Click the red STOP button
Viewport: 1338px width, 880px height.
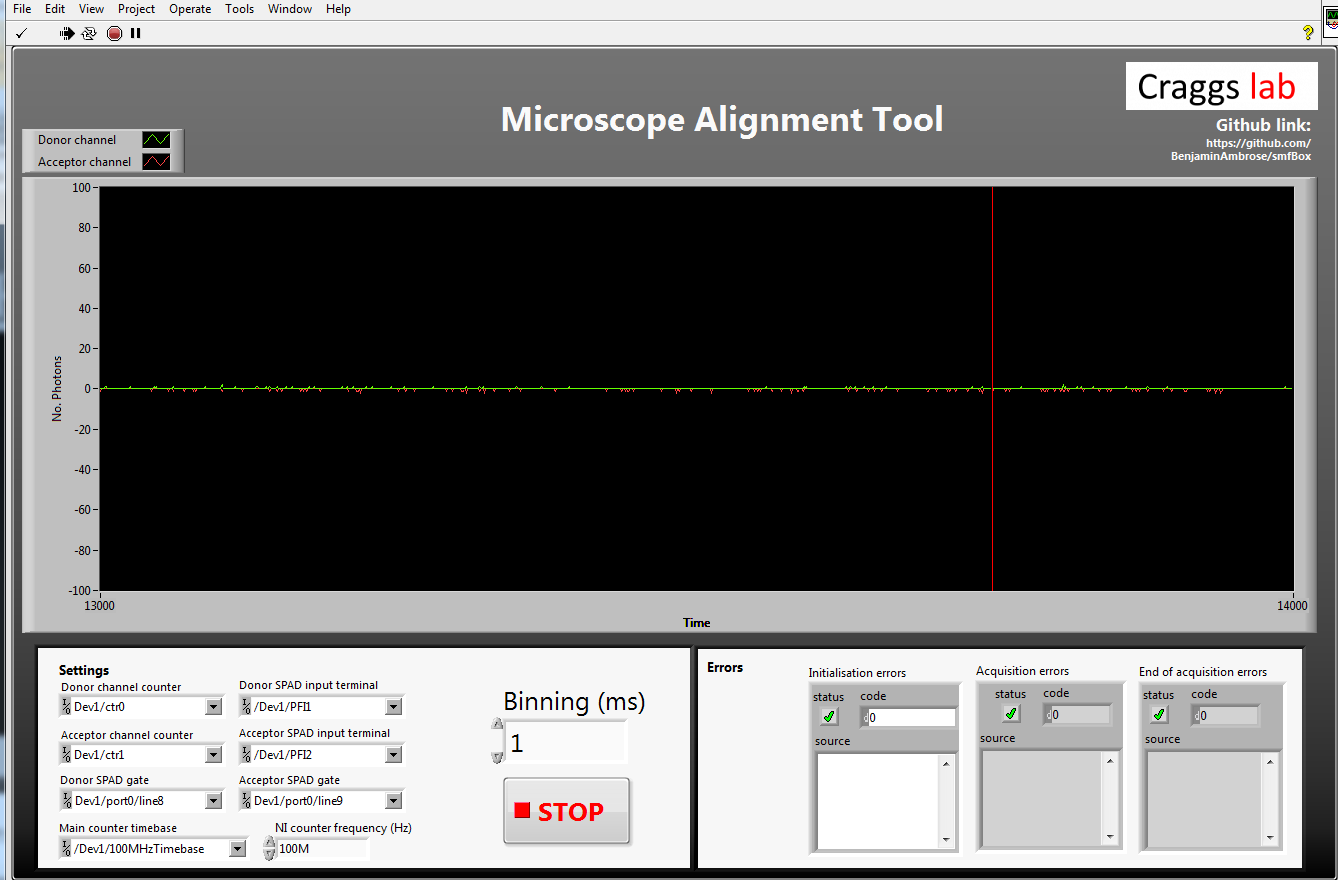click(567, 811)
